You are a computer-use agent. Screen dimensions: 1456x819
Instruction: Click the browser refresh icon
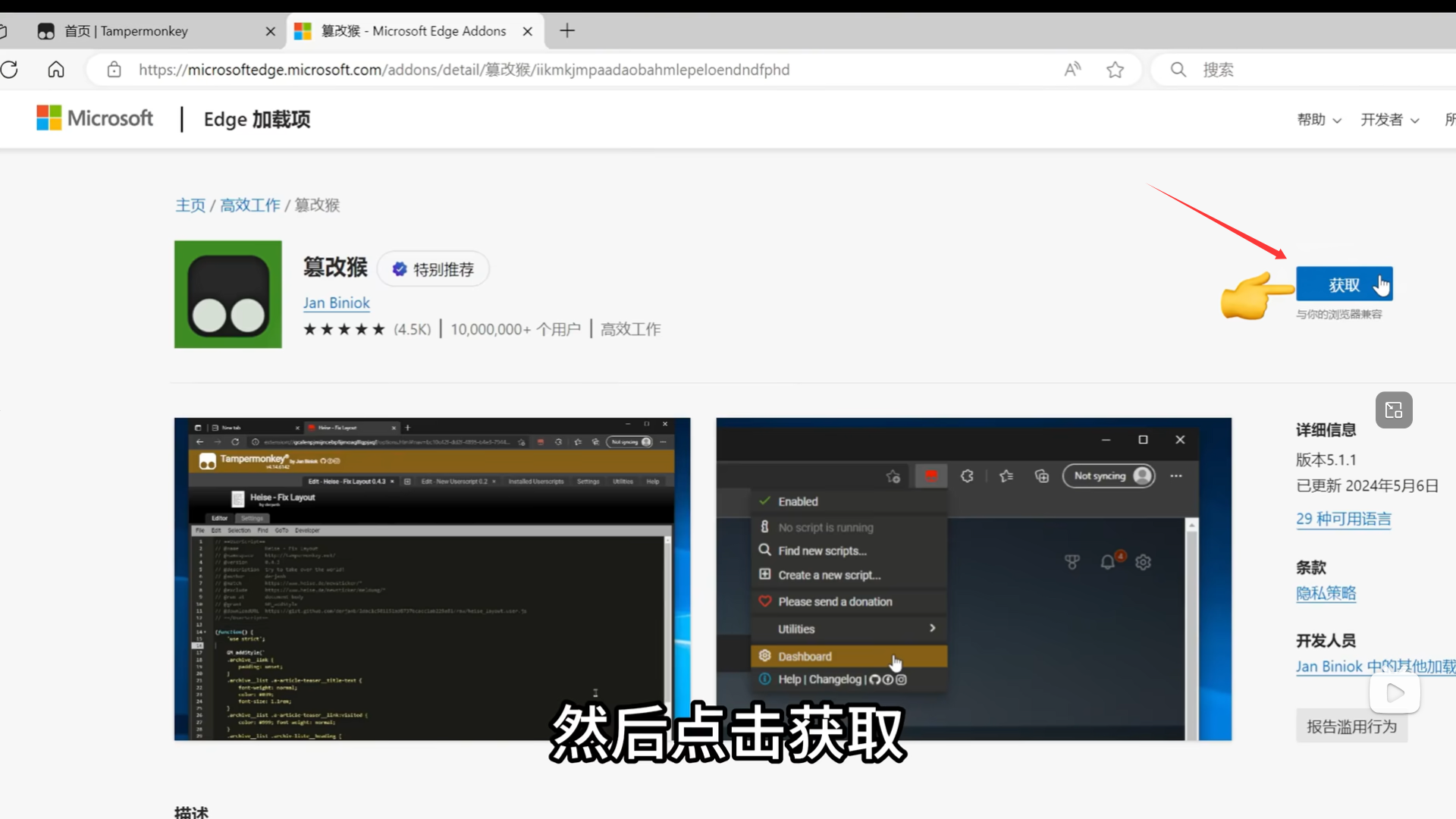click(x=9, y=70)
